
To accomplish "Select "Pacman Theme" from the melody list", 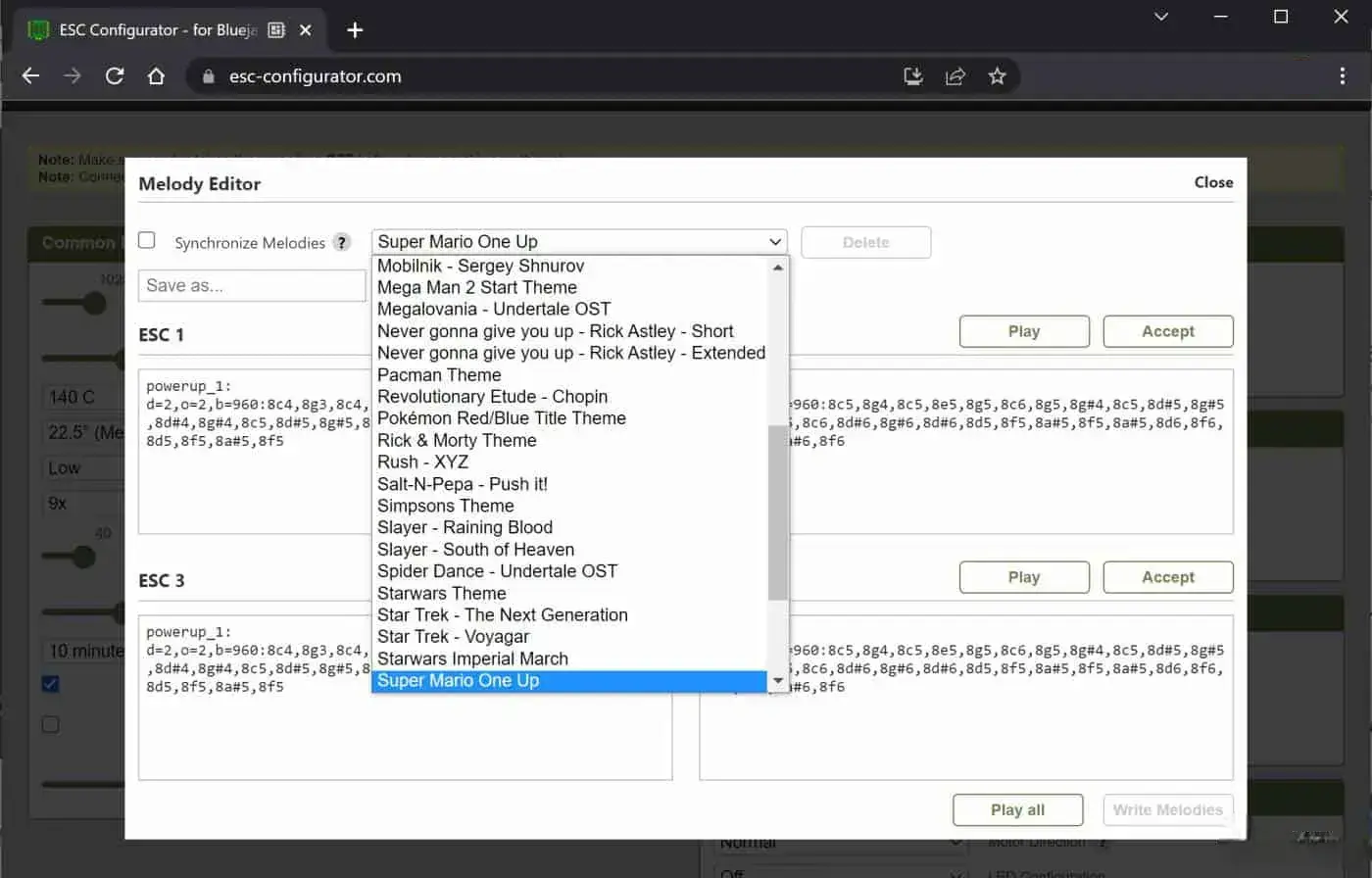I will coord(439,374).
